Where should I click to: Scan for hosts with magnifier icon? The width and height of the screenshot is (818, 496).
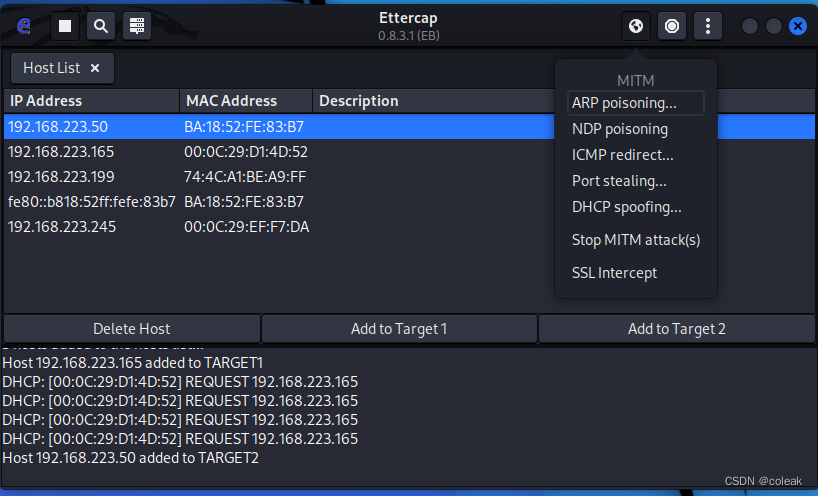click(x=101, y=26)
